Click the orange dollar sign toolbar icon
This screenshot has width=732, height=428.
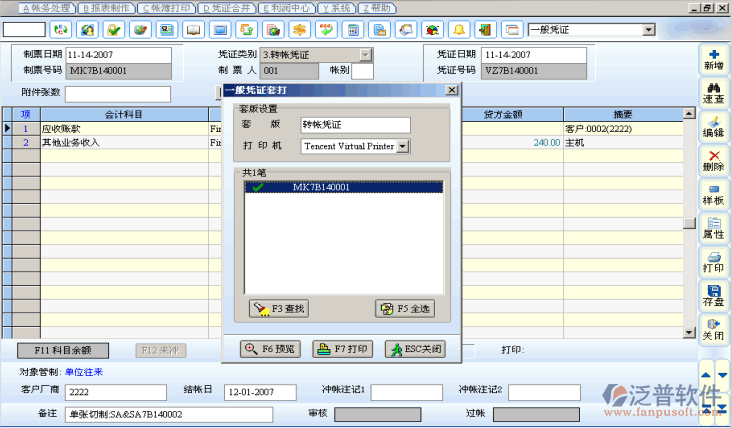[300, 30]
